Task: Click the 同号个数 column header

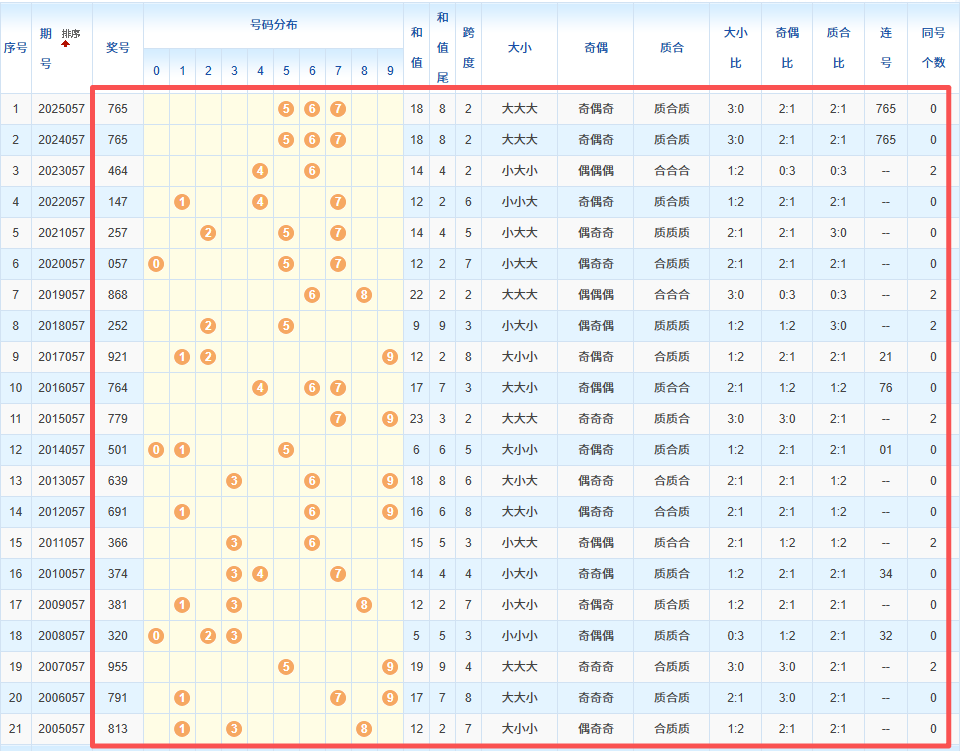Action: pos(933,48)
